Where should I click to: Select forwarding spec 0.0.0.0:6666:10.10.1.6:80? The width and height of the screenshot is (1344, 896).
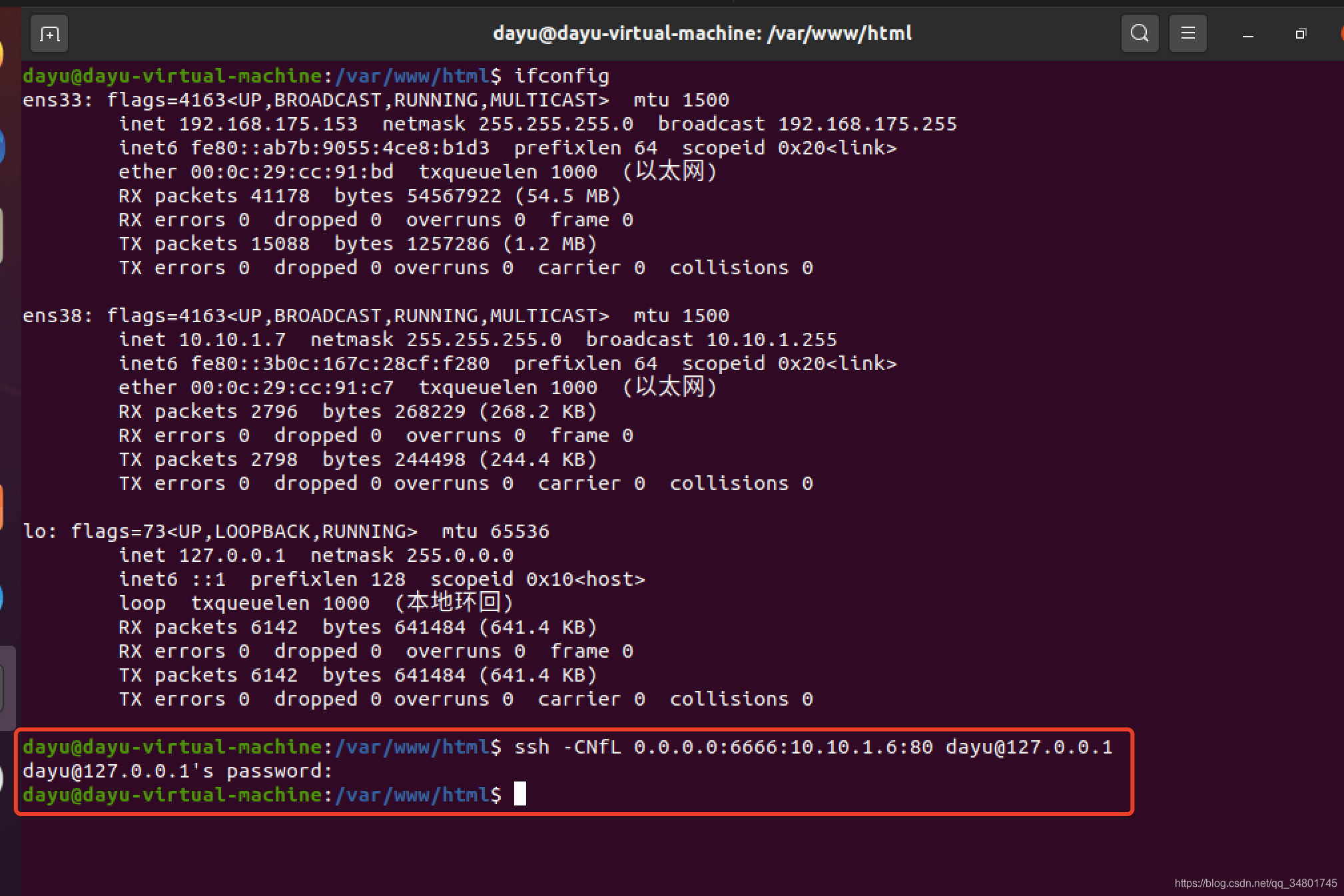[x=783, y=747]
